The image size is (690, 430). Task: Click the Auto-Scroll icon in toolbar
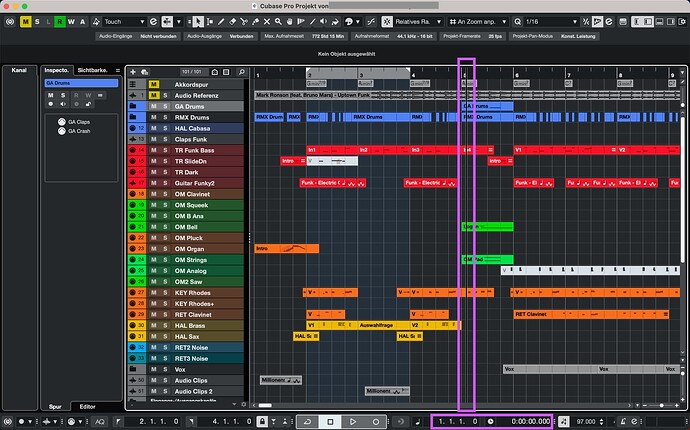167,22
